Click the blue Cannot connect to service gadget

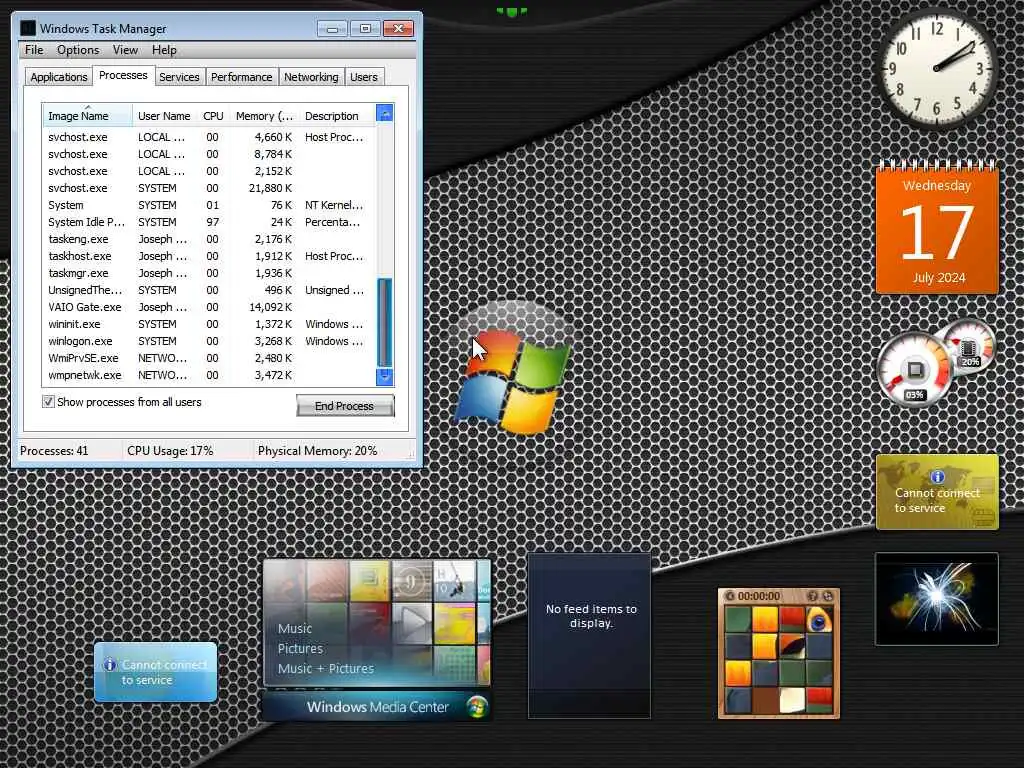[x=155, y=672]
